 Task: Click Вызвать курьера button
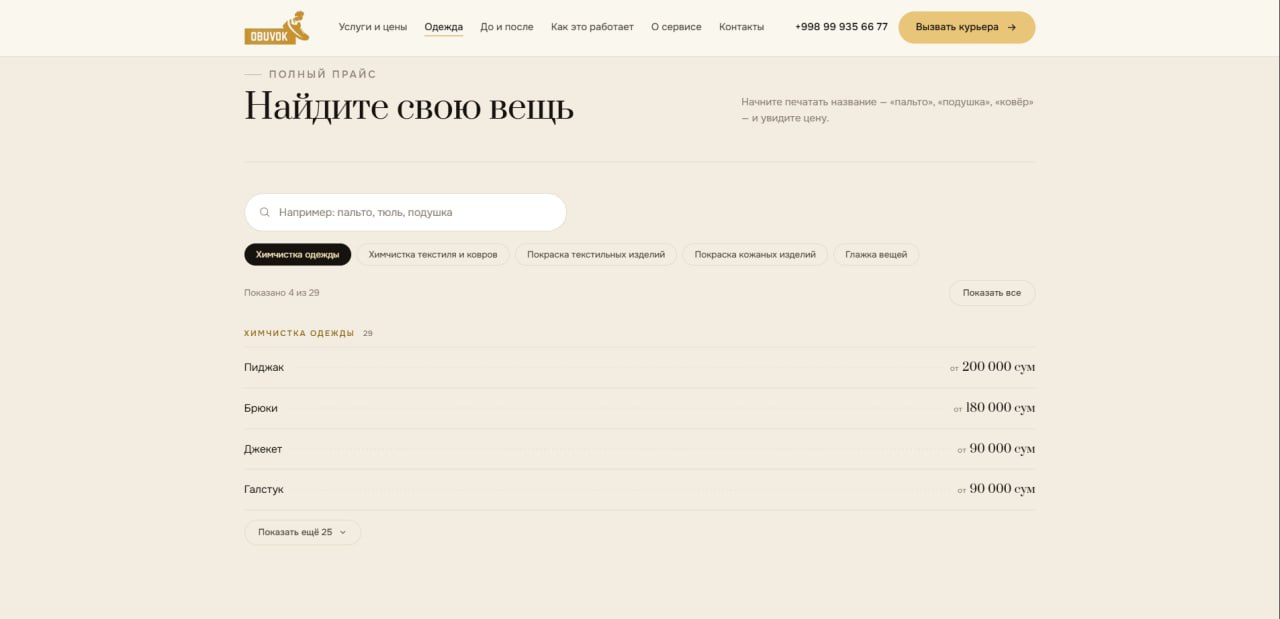(966, 27)
